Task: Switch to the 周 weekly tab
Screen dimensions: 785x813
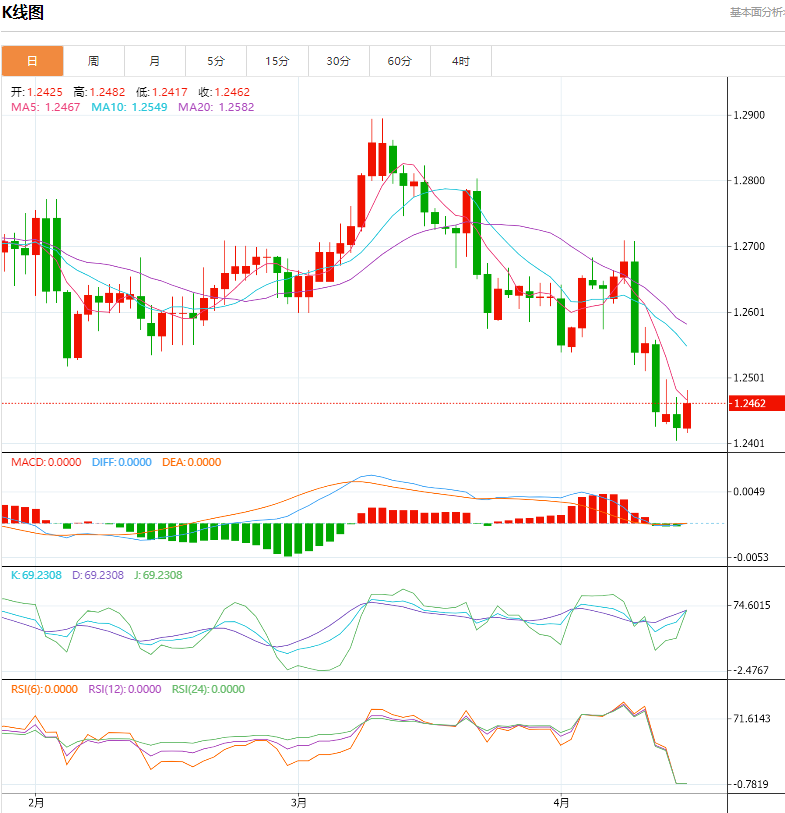Action: pos(93,61)
